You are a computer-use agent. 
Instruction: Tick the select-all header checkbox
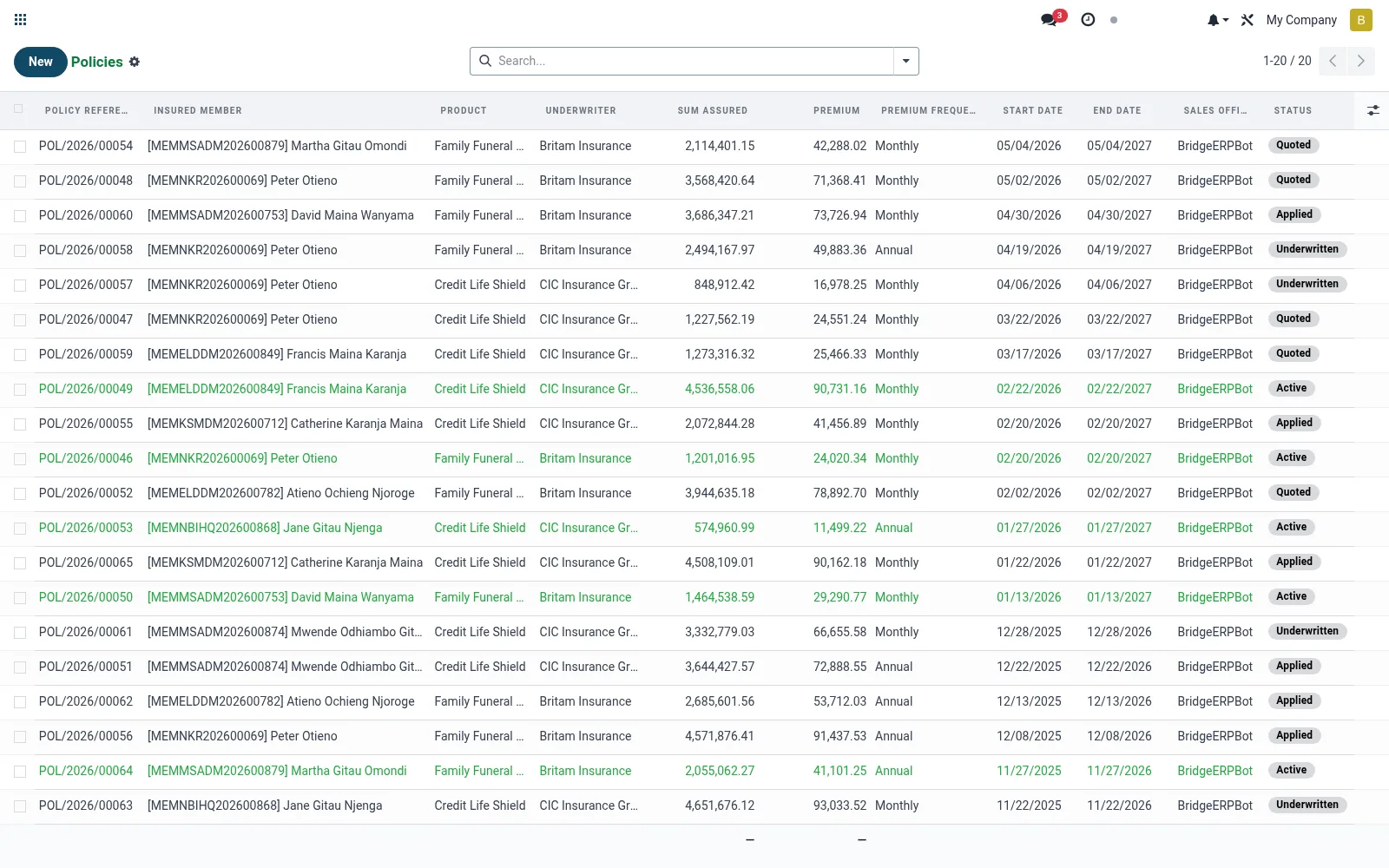(x=19, y=109)
